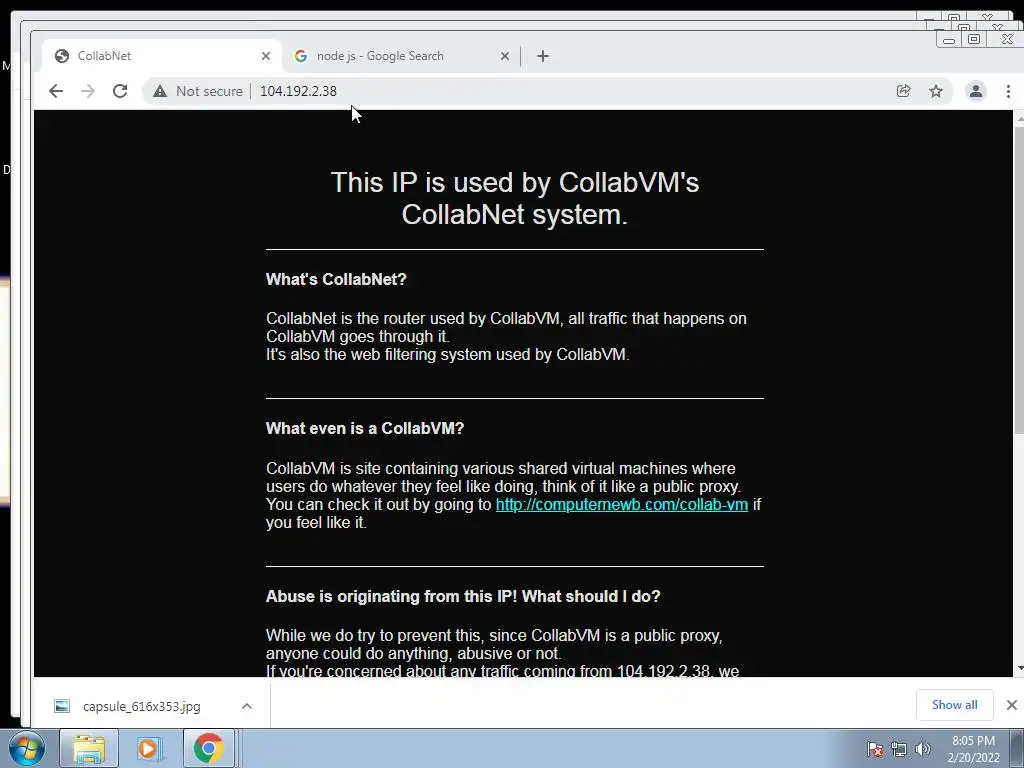Go back using the browser back arrow

(56, 91)
